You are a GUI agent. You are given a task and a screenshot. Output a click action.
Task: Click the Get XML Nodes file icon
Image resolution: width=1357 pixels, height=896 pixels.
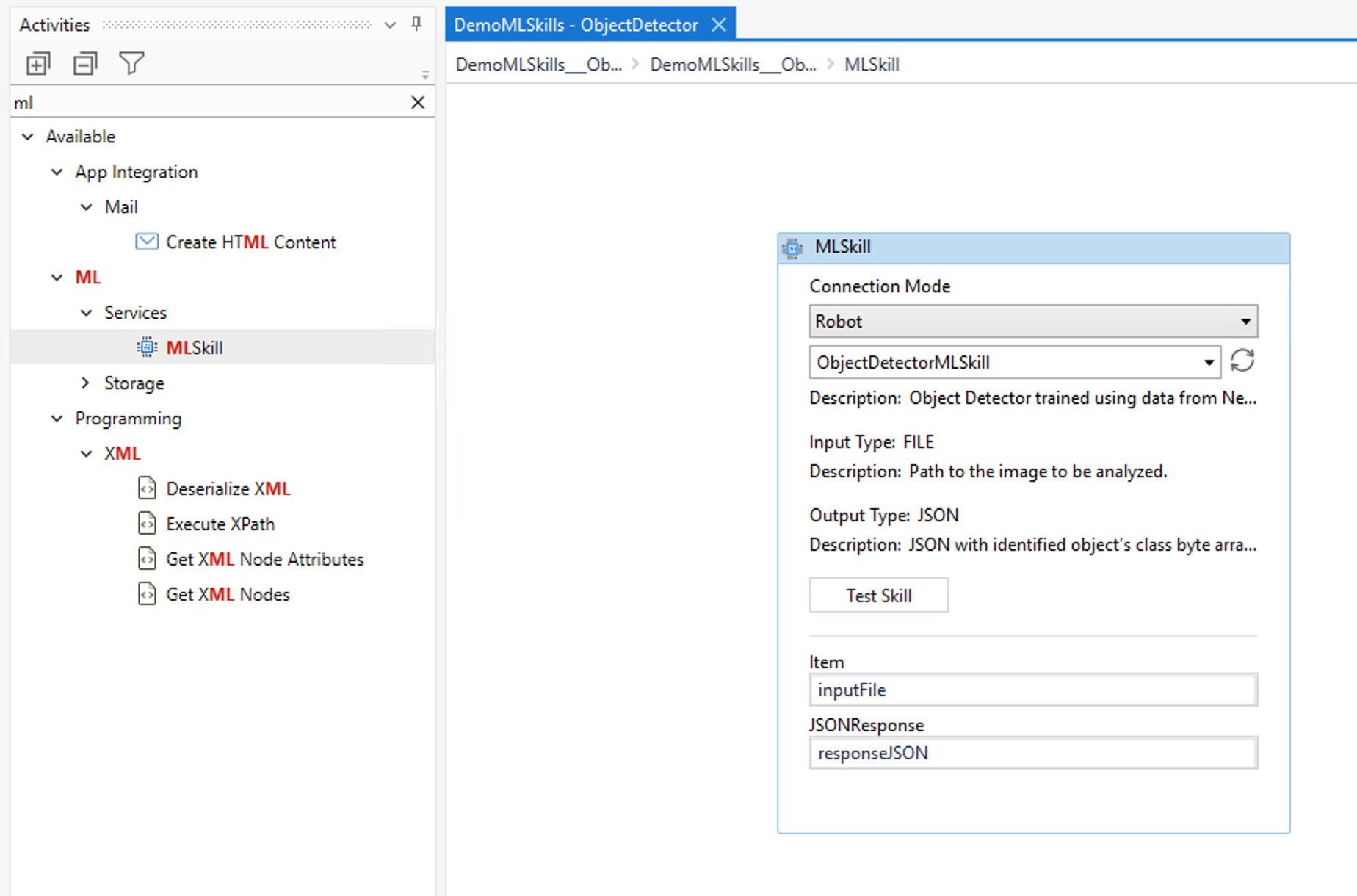click(147, 594)
